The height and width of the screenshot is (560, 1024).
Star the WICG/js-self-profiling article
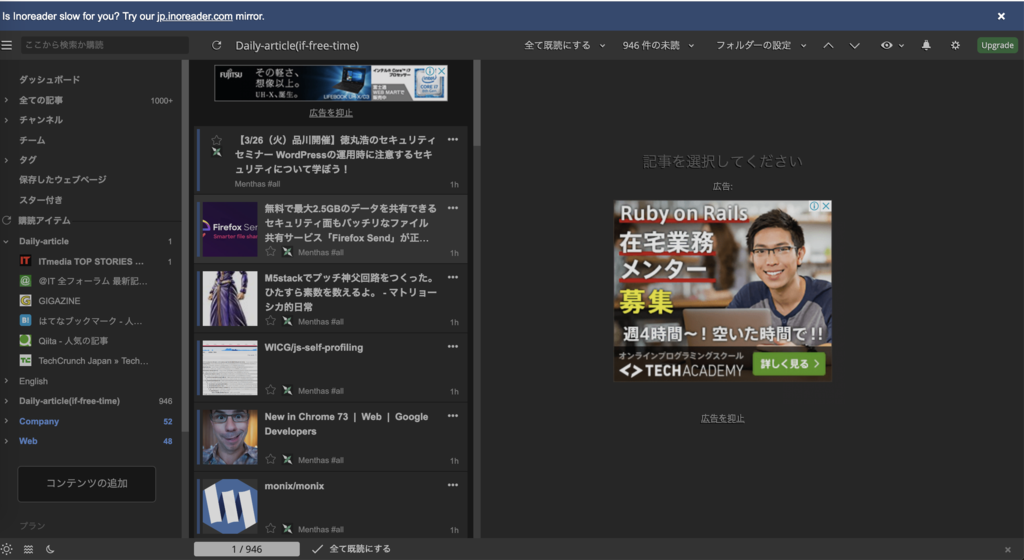click(270, 390)
